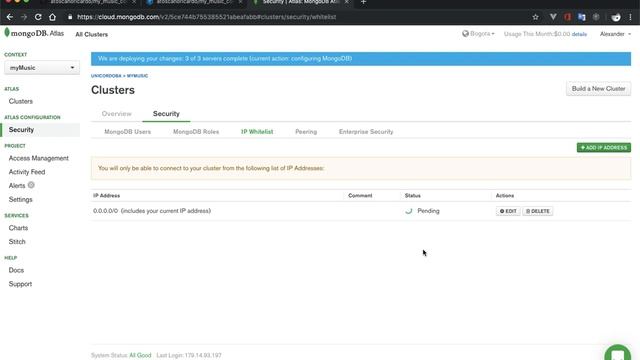Click the All Clusters link

pyautogui.click(x=91, y=34)
